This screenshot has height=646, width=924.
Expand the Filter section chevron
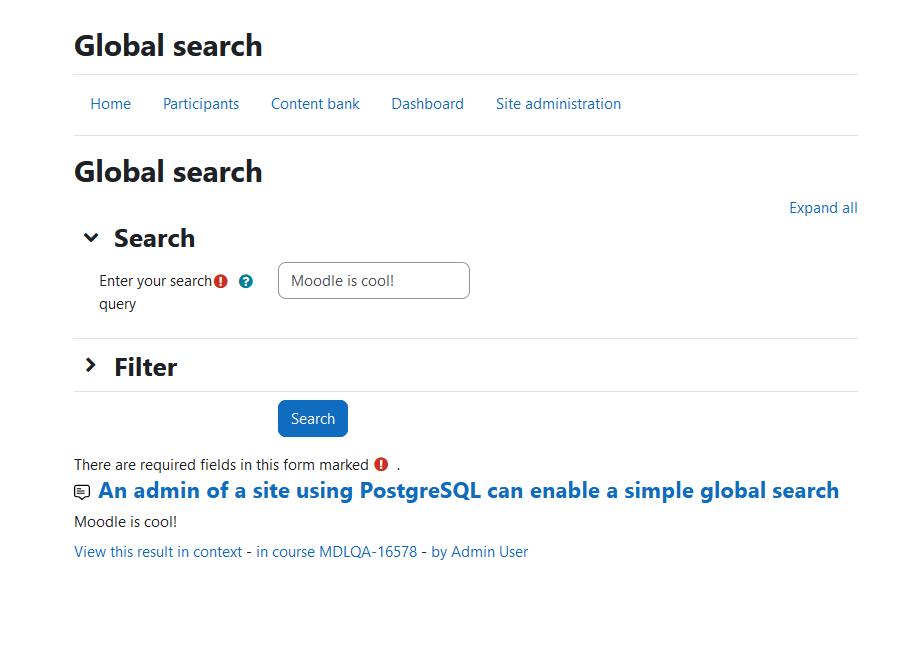point(91,365)
